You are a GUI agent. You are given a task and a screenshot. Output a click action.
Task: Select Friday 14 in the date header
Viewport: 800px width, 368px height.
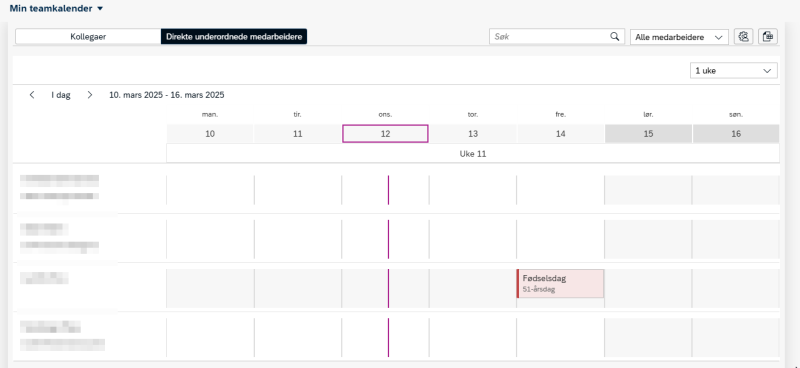pyautogui.click(x=561, y=134)
